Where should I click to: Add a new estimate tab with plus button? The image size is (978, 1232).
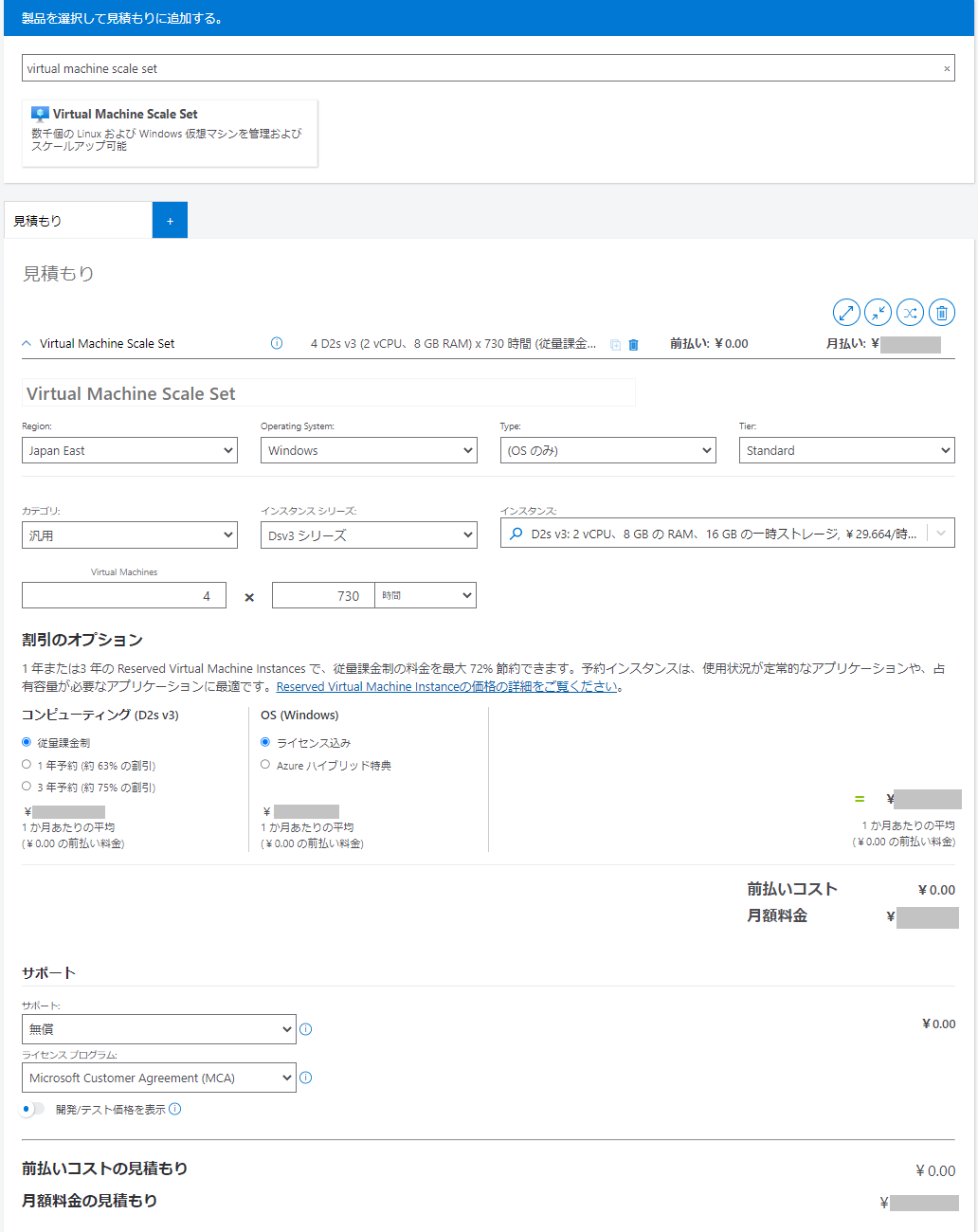pos(170,220)
